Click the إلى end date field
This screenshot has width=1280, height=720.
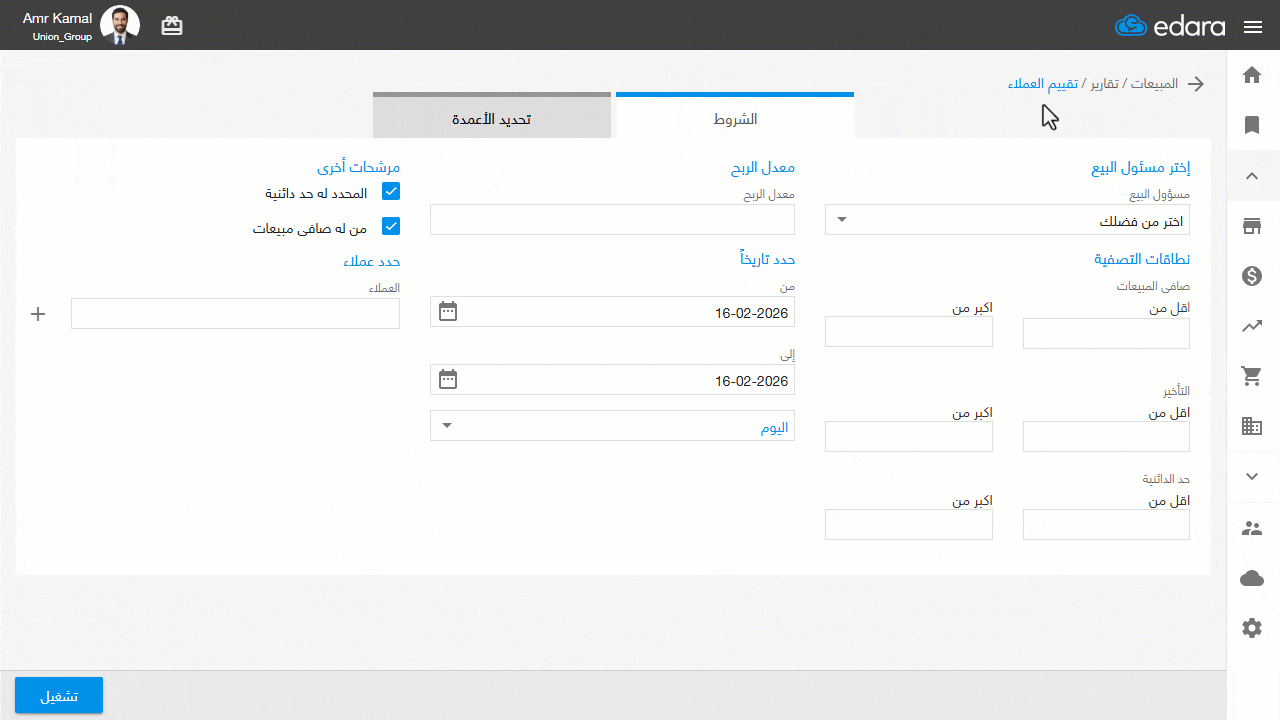click(x=612, y=380)
